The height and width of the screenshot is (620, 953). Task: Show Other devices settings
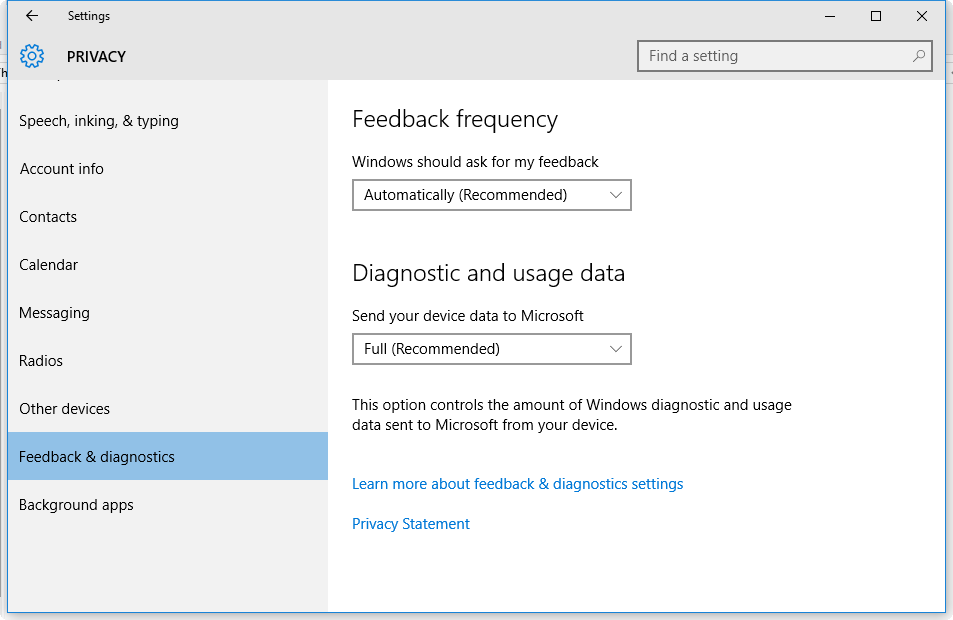(65, 409)
